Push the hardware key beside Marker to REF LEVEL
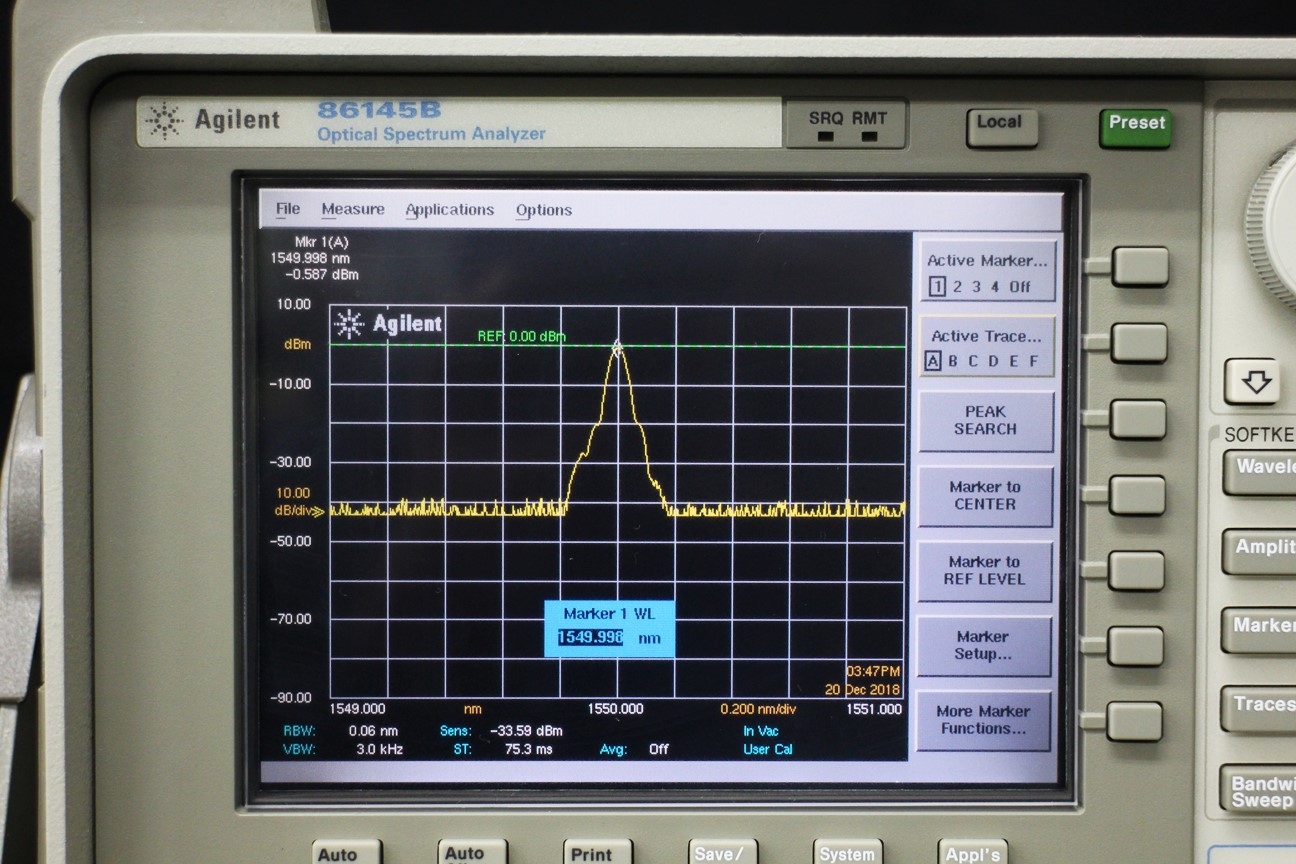Viewport: 1296px width, 864px height. tap(1136, 570)
